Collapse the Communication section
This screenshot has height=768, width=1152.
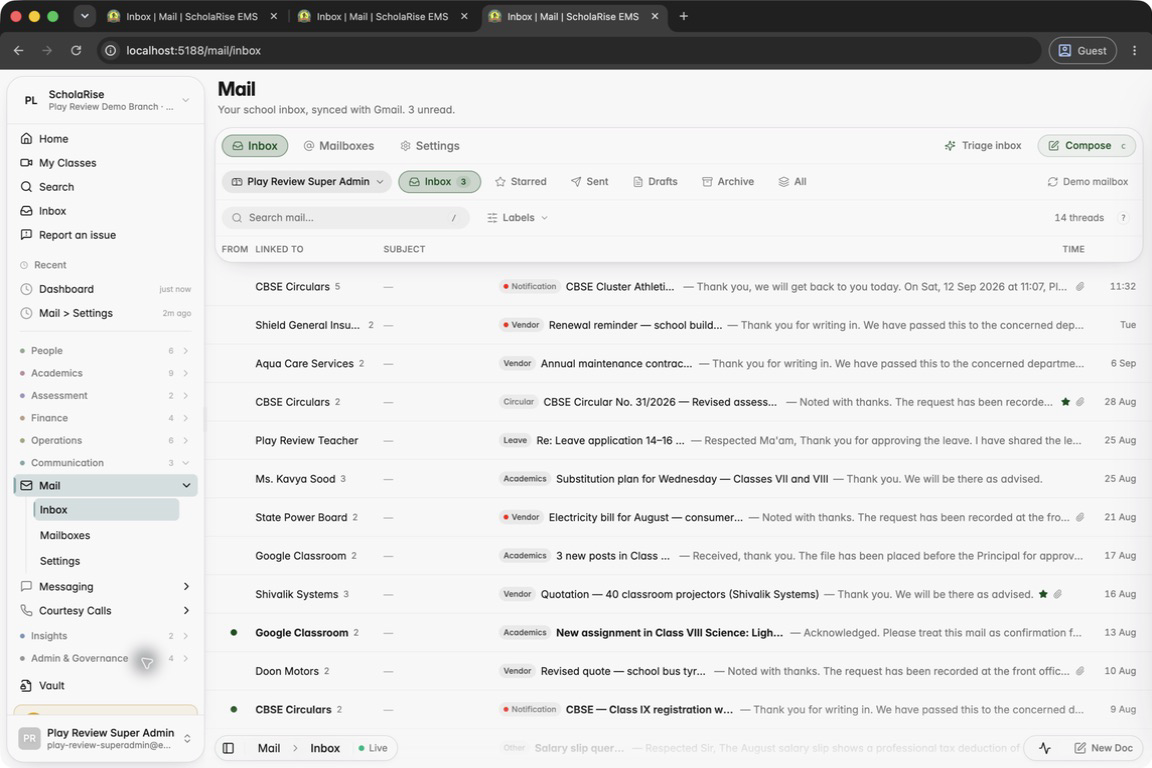click(105, 463)
